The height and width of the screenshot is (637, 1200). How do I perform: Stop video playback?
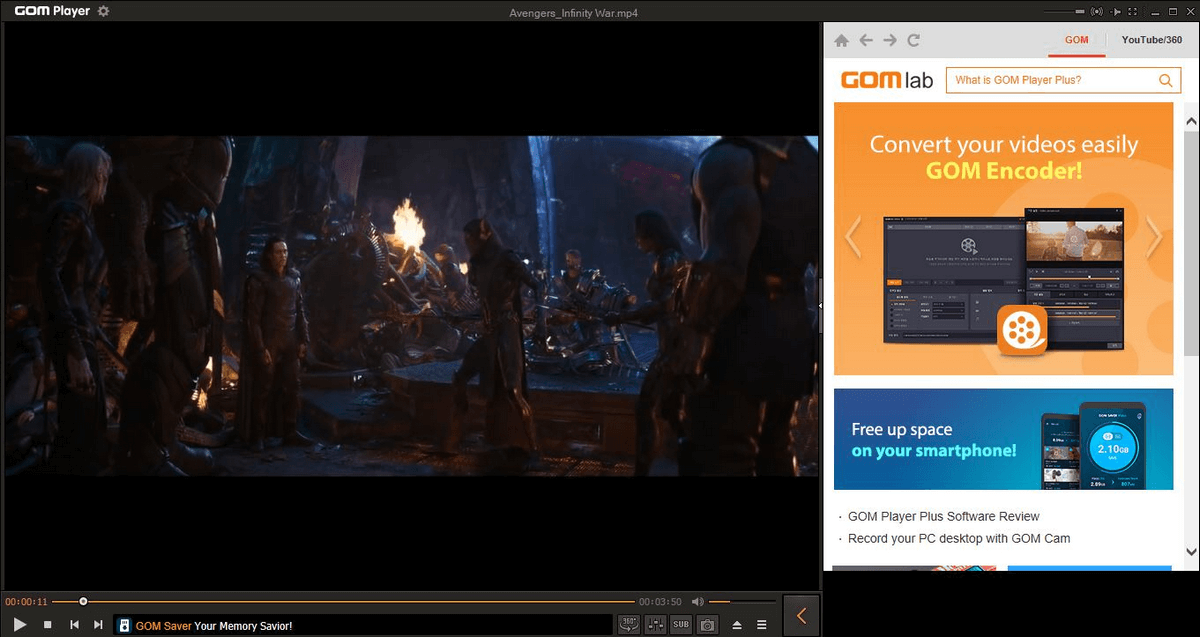coord(47,625)
